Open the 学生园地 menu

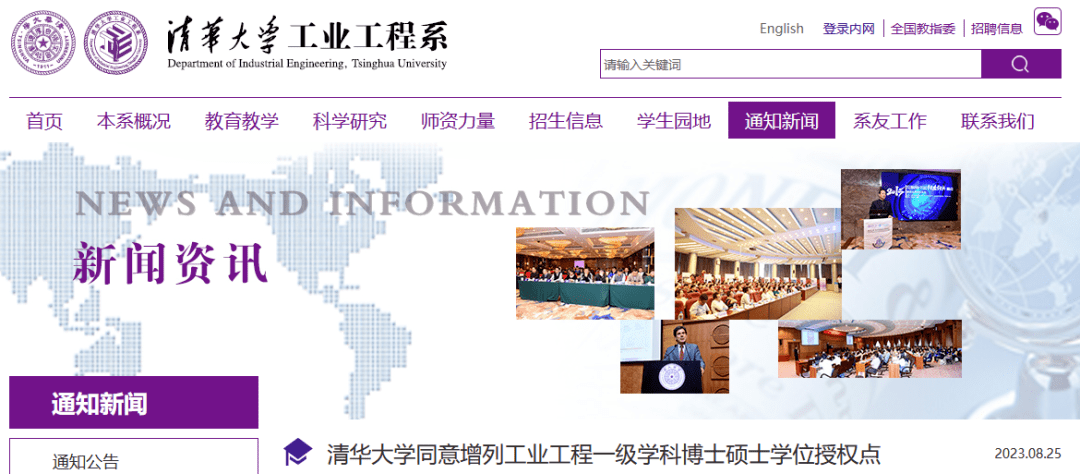tap(674, 121)
